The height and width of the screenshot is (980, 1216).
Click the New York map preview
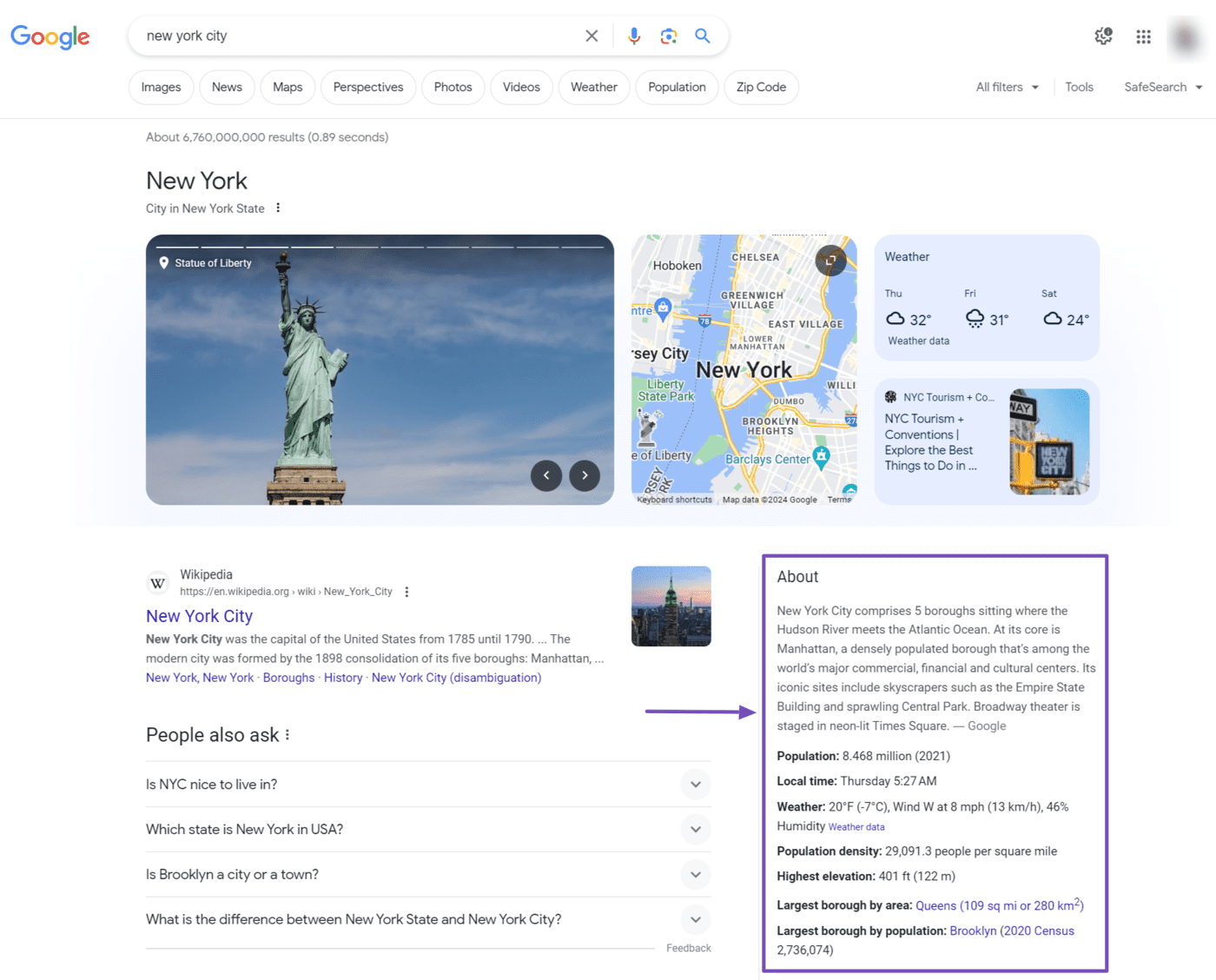pyautogui.click(x=744, y=369)
